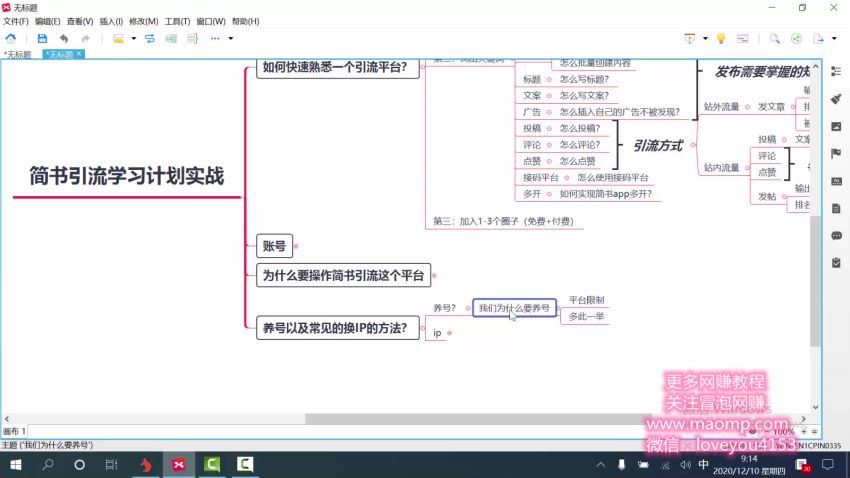Open the search magnifier tool
Screen dimensions: 850x478
[775, 38]
